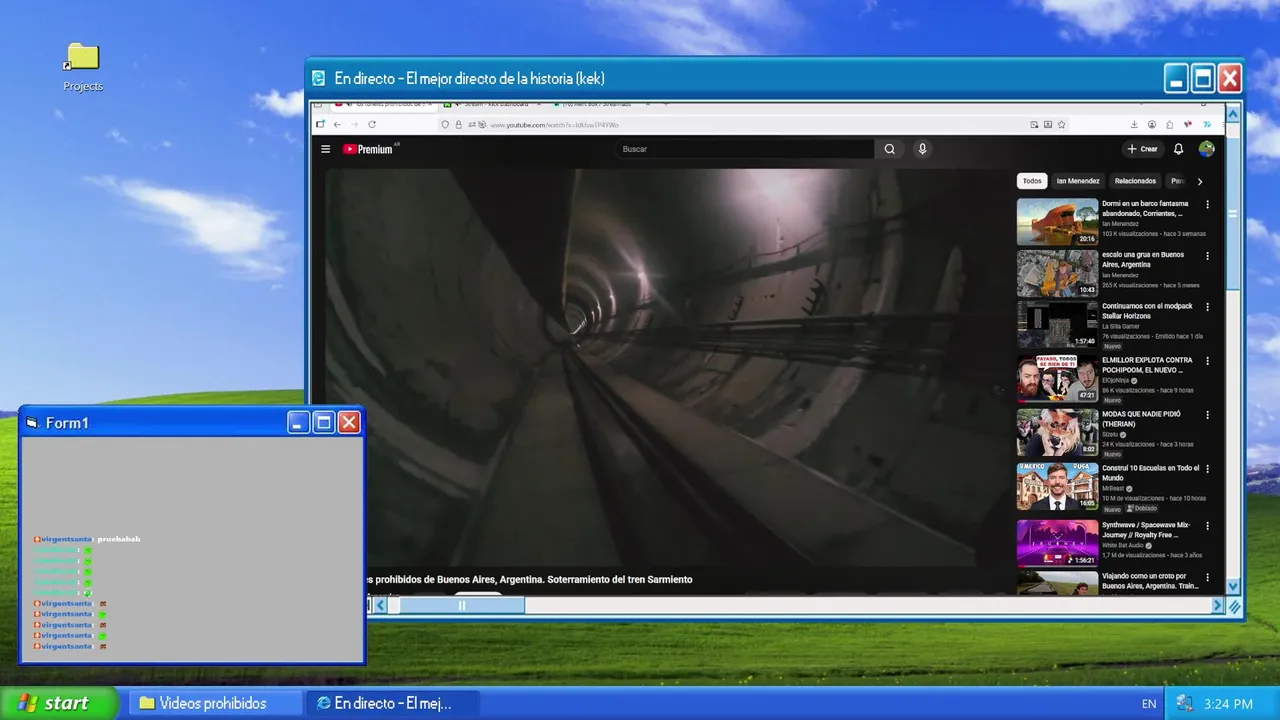Click the Internet Explorer icon in the window title
The width and height of the screenshot is (1280, 720).
[x=319, y=78]
